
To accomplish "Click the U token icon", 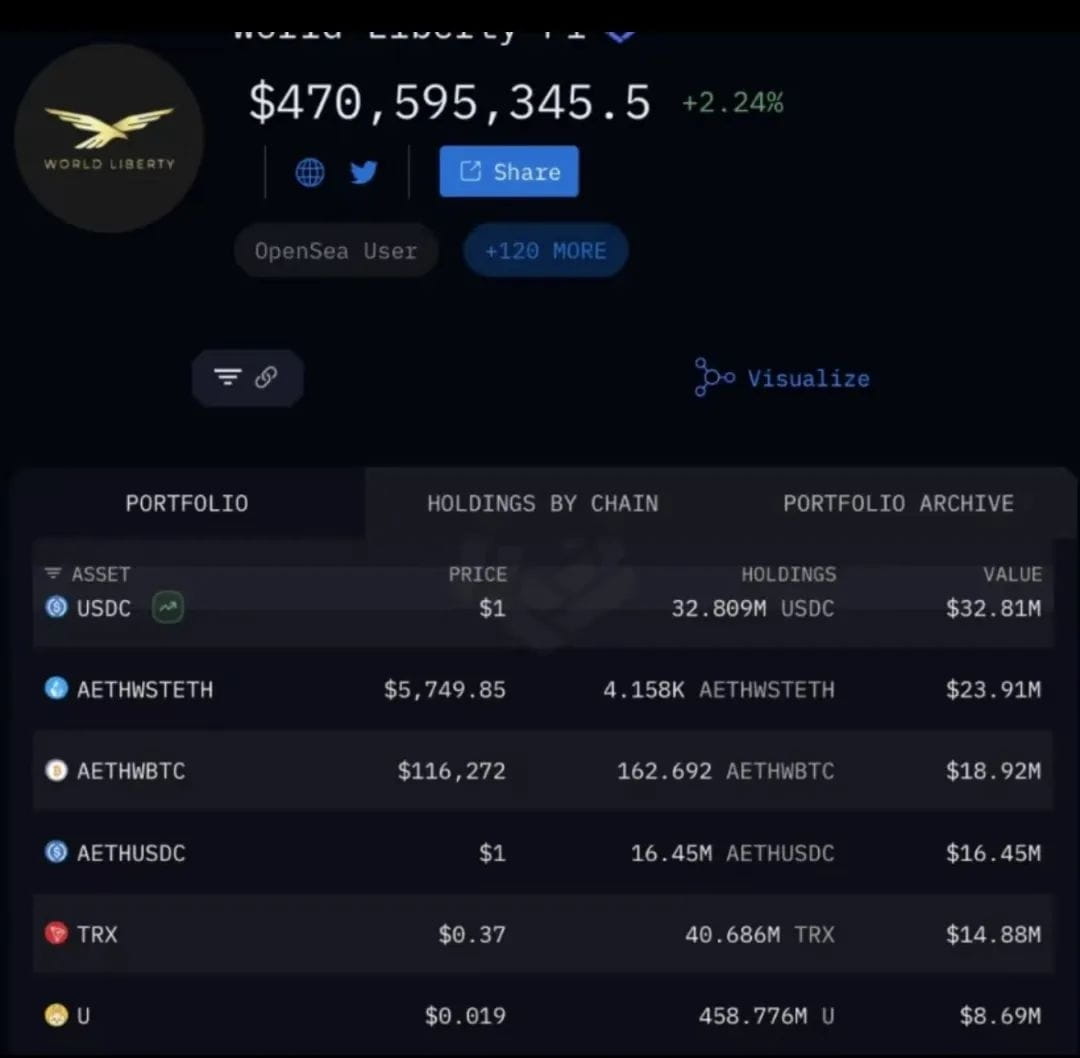I will (x=56, y=1015).
